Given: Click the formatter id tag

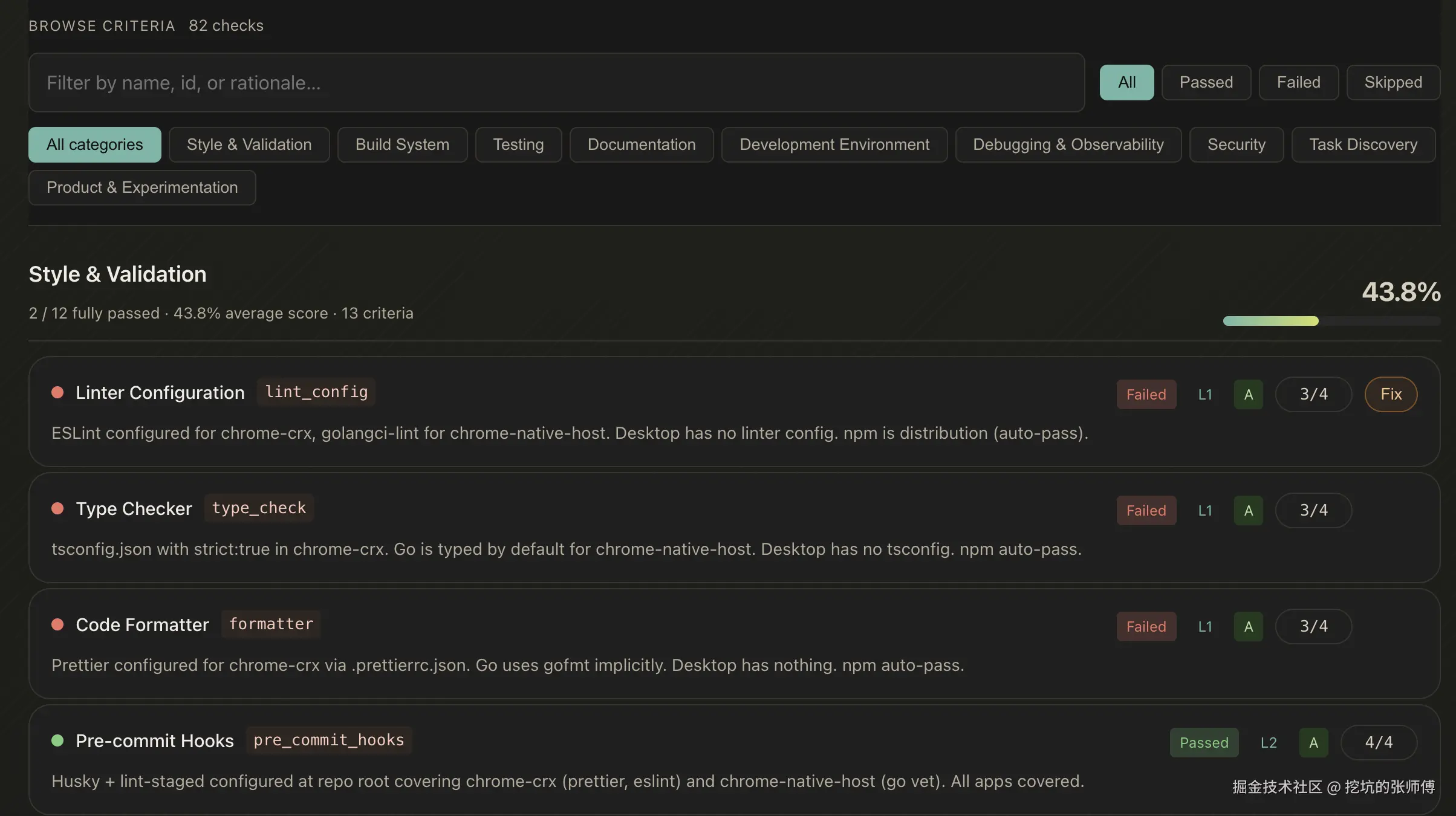Looking at the screenshot, I should [271, 624].
